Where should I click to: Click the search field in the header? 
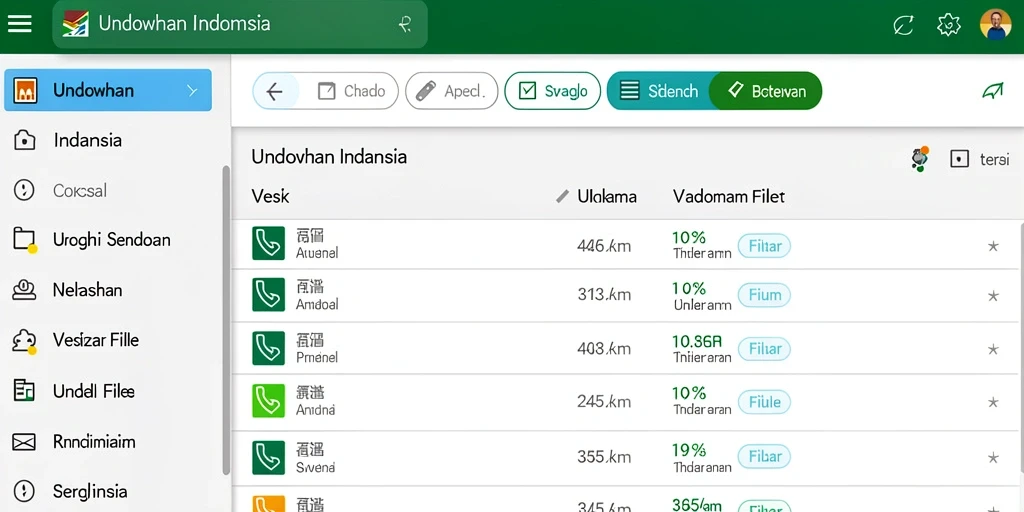pos(240,24)
